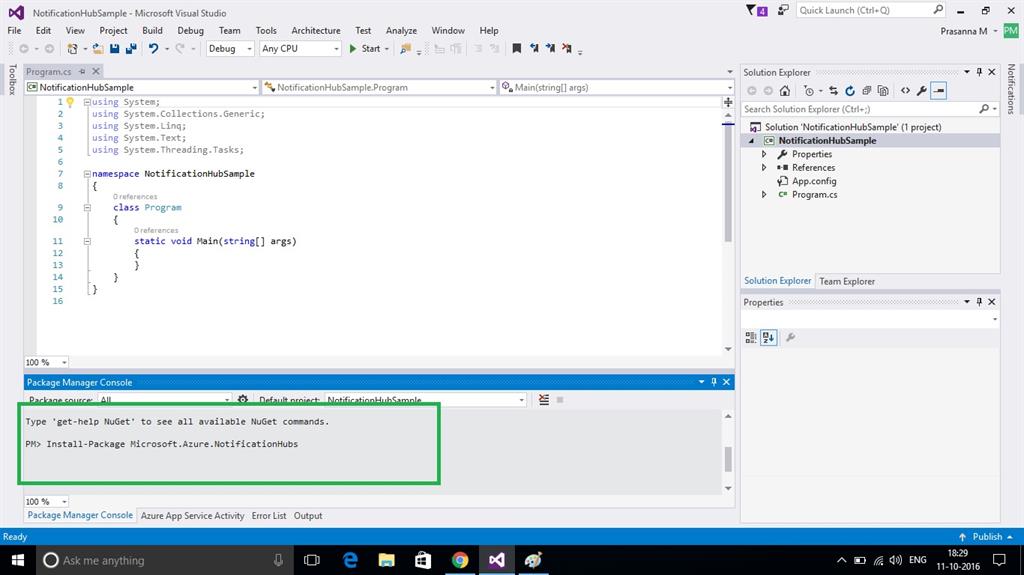The width and height of the screenshot is (1024, 575).
Task: Click the Undo arrow in the toolbar
Action: click(x=153, y=48)
